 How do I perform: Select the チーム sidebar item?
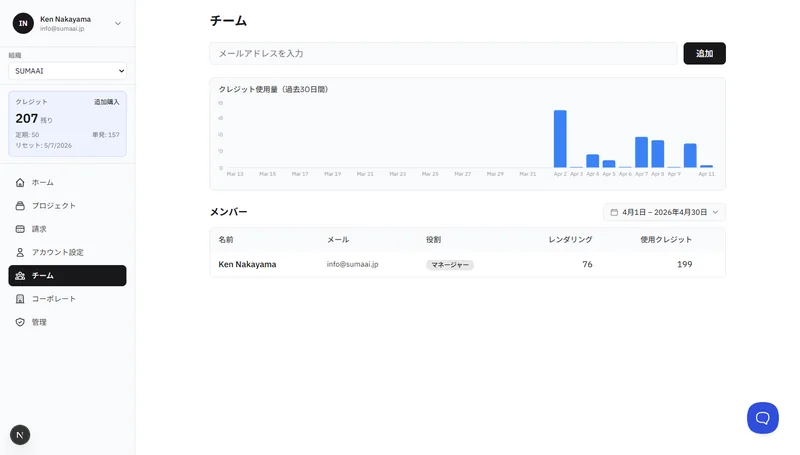[67, 275]
